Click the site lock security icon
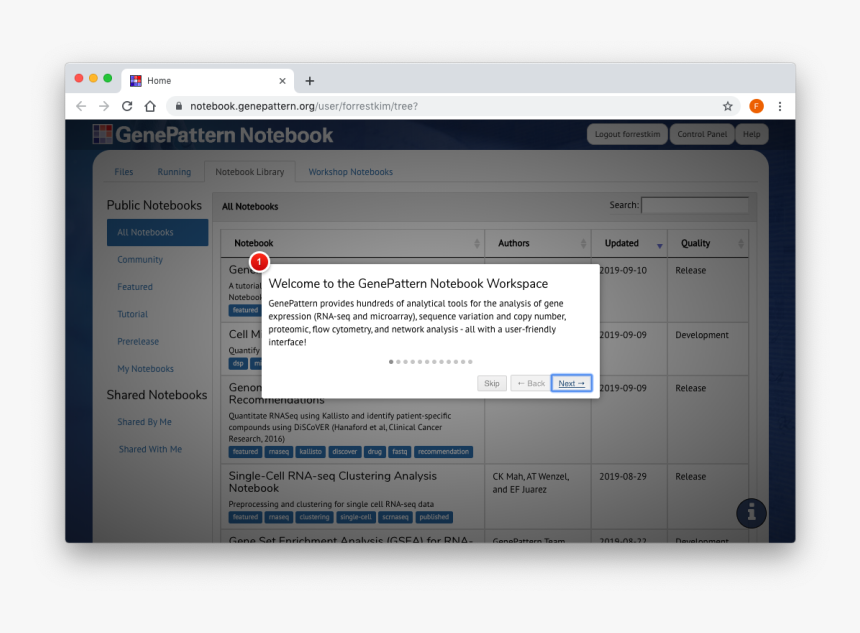This screenshot has height=633, width=860. pyautogui.click(x=178, y=106)
